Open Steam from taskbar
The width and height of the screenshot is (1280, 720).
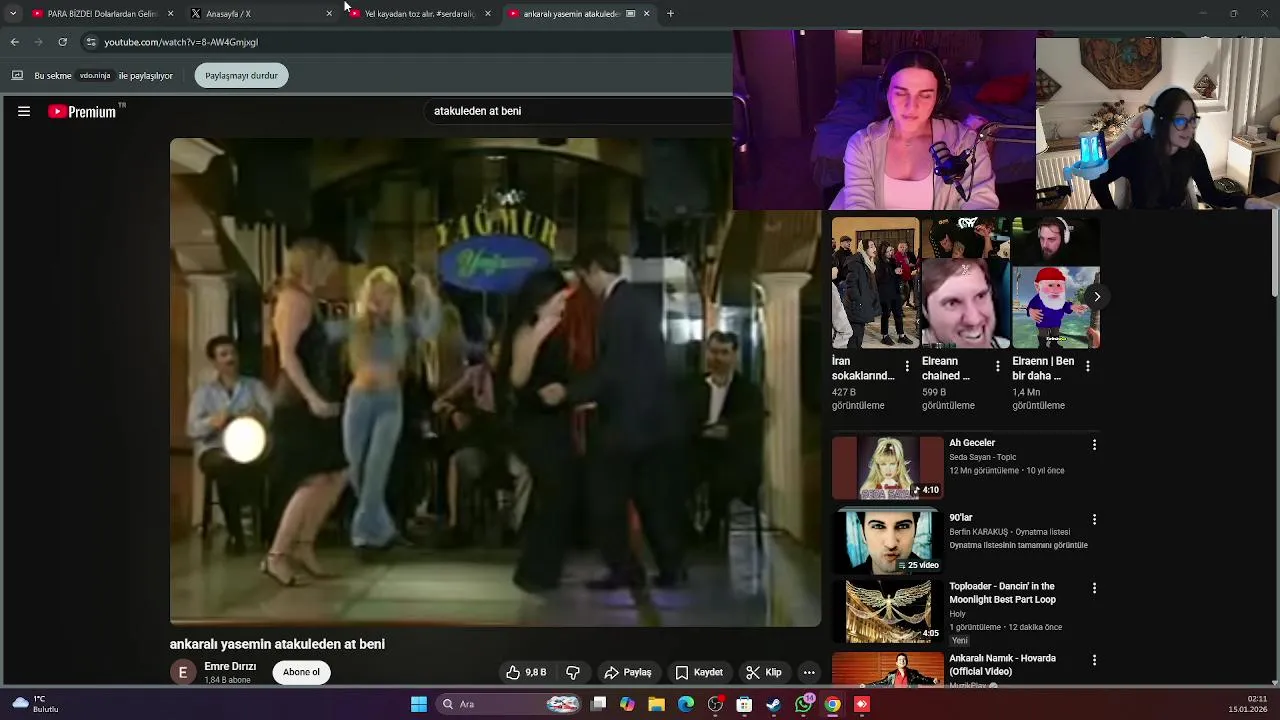tap(773, 704)
